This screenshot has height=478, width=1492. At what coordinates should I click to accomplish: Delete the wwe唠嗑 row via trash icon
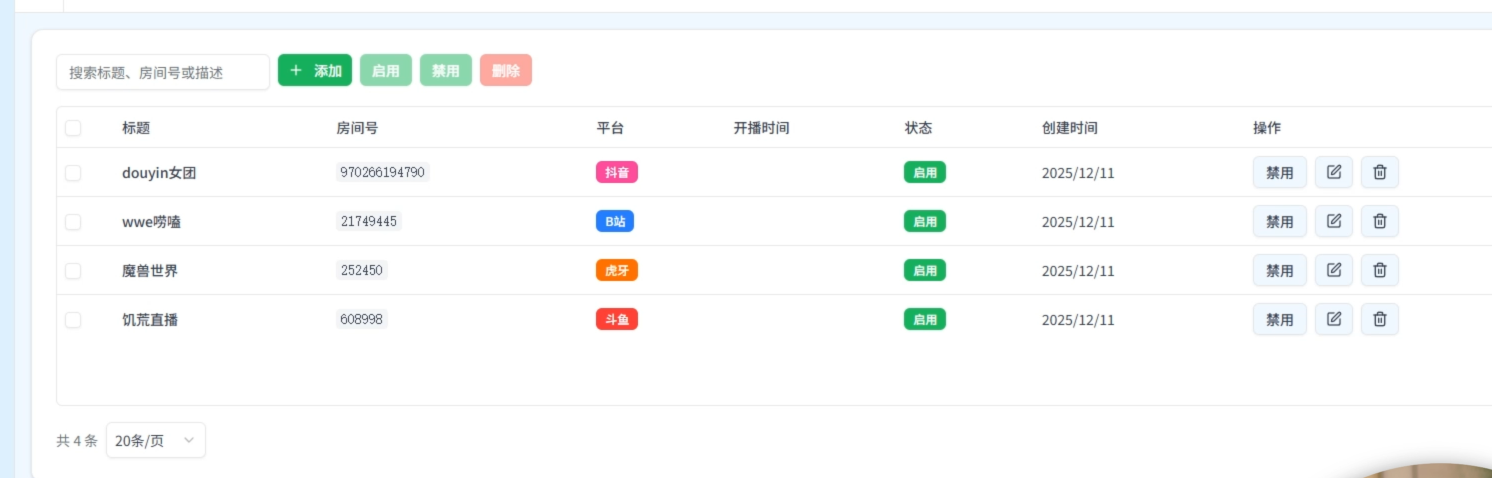click(x=1379, y=221)
